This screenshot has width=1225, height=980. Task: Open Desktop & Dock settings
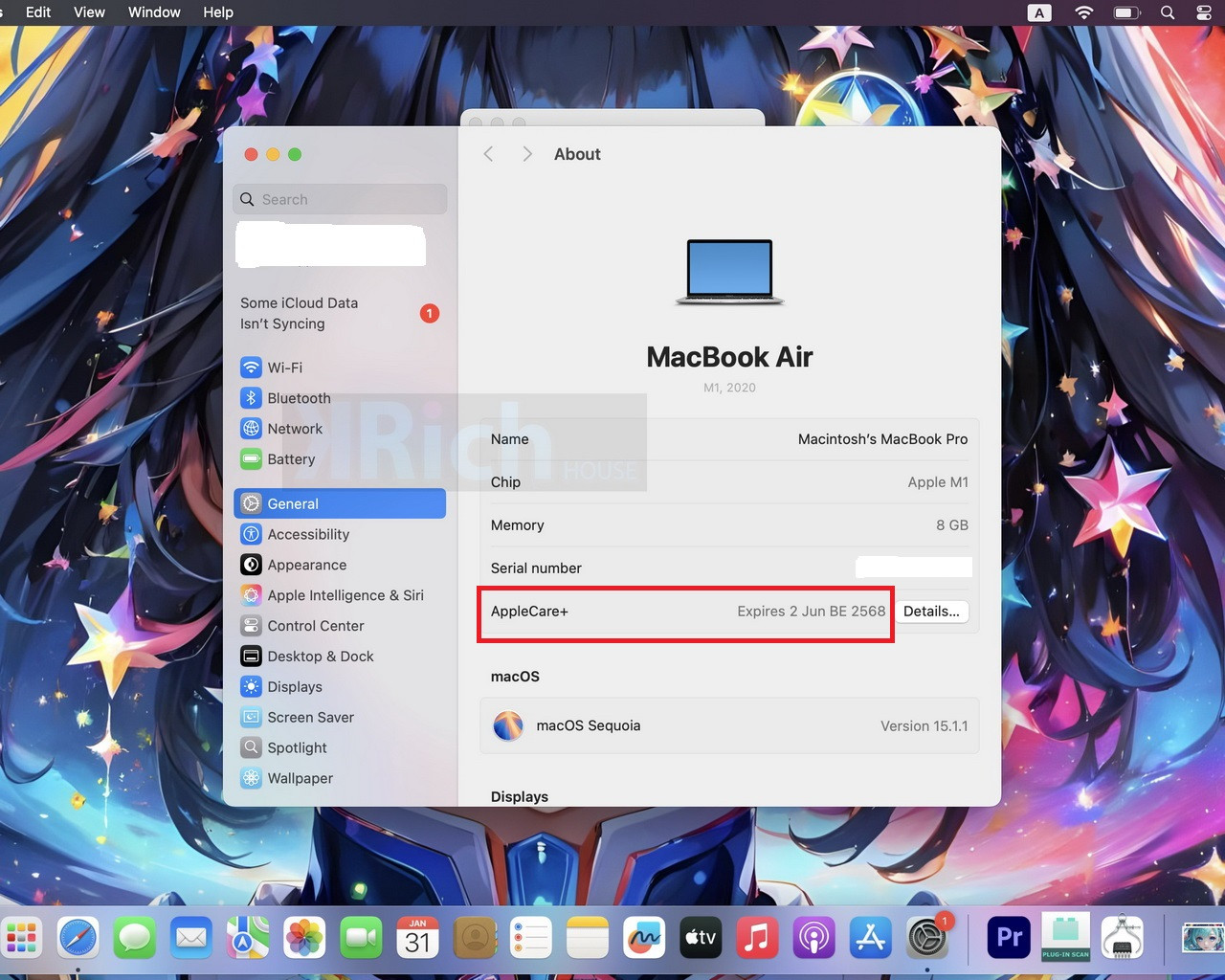click(x=340, y=657)
